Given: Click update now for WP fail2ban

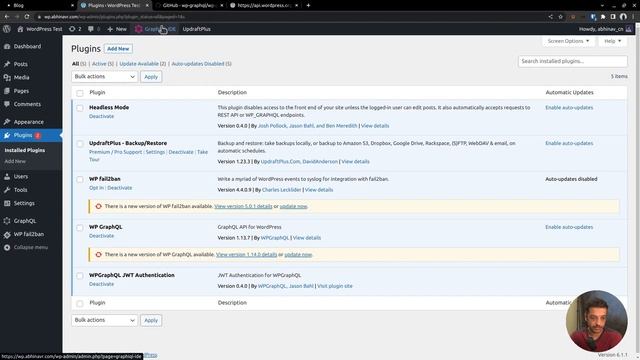Looking at the screenshot, I should 293,207.
